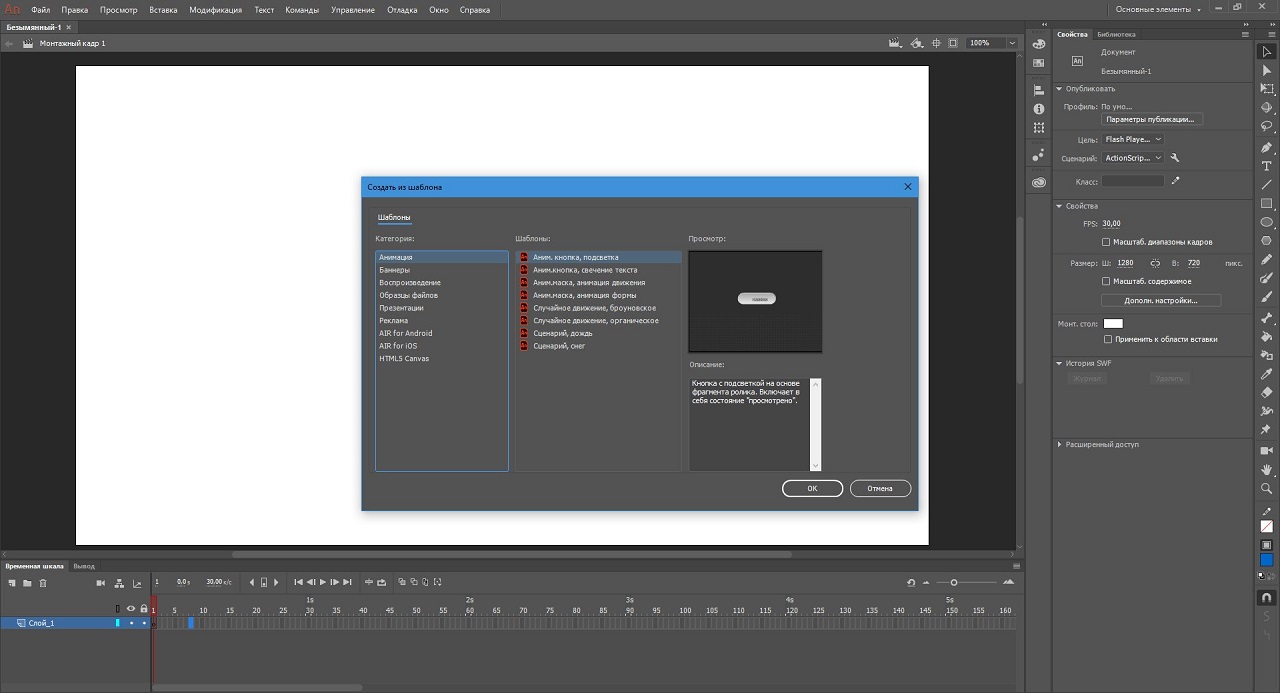The image size is (1280, 693).
Task: Check the 'Масштаб. содержимое' checkbox
Action: (1105, 281)
